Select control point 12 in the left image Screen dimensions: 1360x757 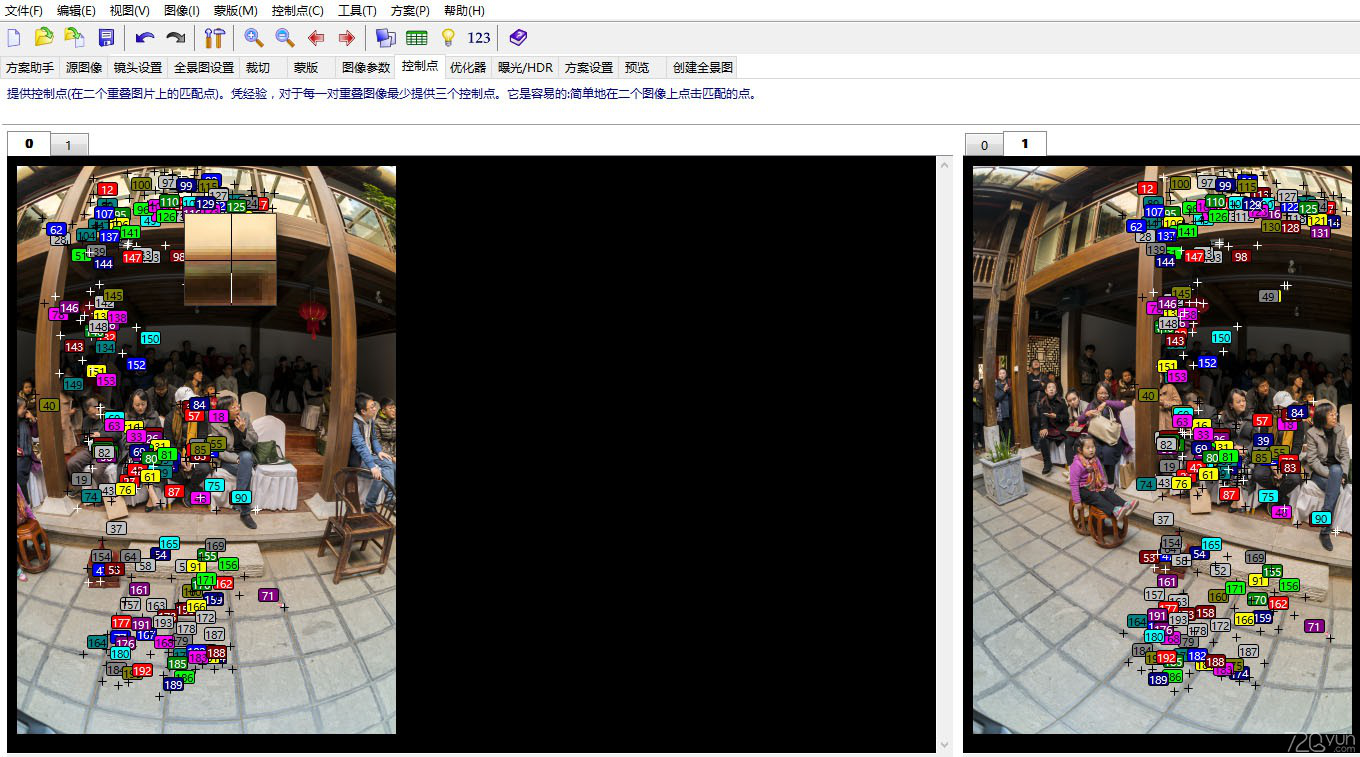(107, 188)
